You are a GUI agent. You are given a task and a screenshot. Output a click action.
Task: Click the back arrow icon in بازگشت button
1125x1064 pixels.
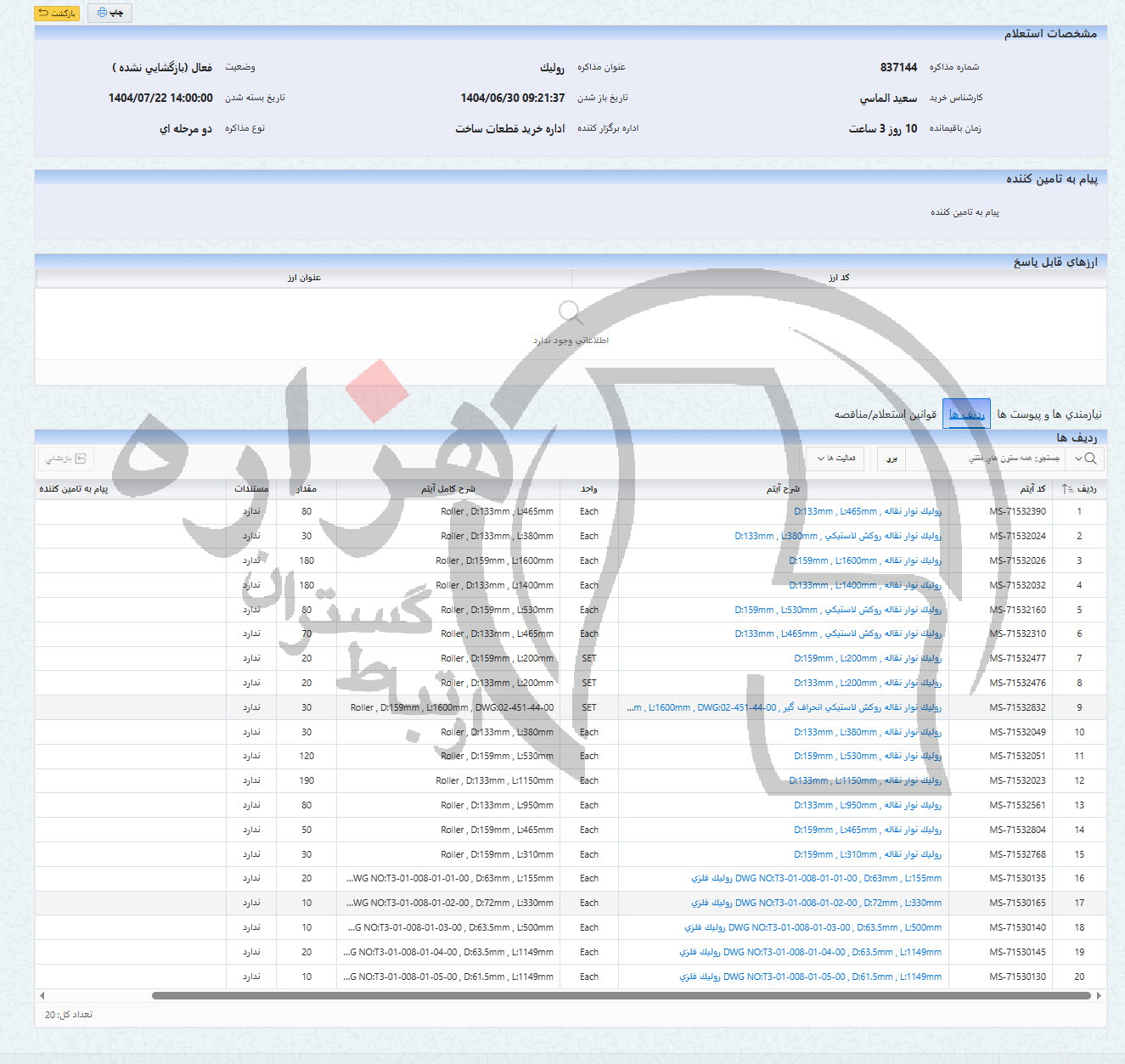44,13
